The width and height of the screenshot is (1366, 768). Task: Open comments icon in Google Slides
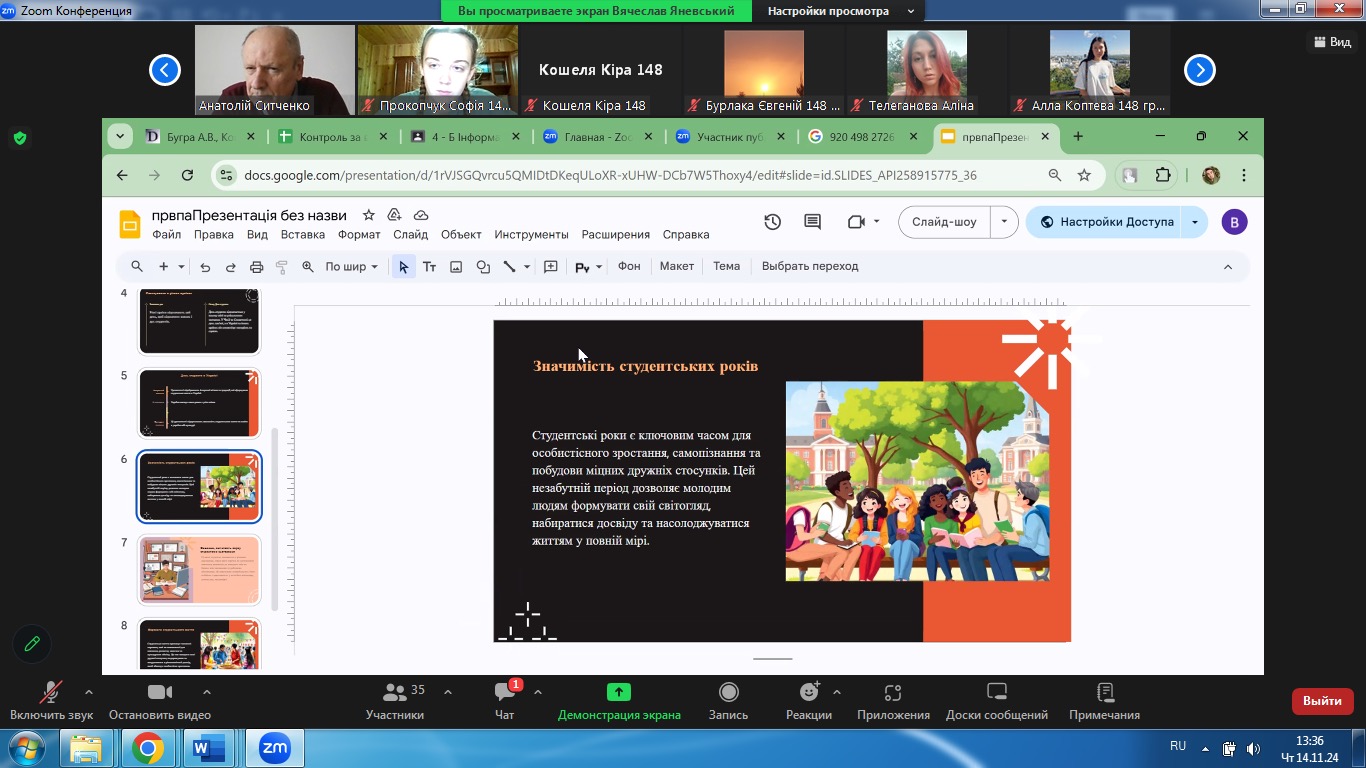click(812, 222)
